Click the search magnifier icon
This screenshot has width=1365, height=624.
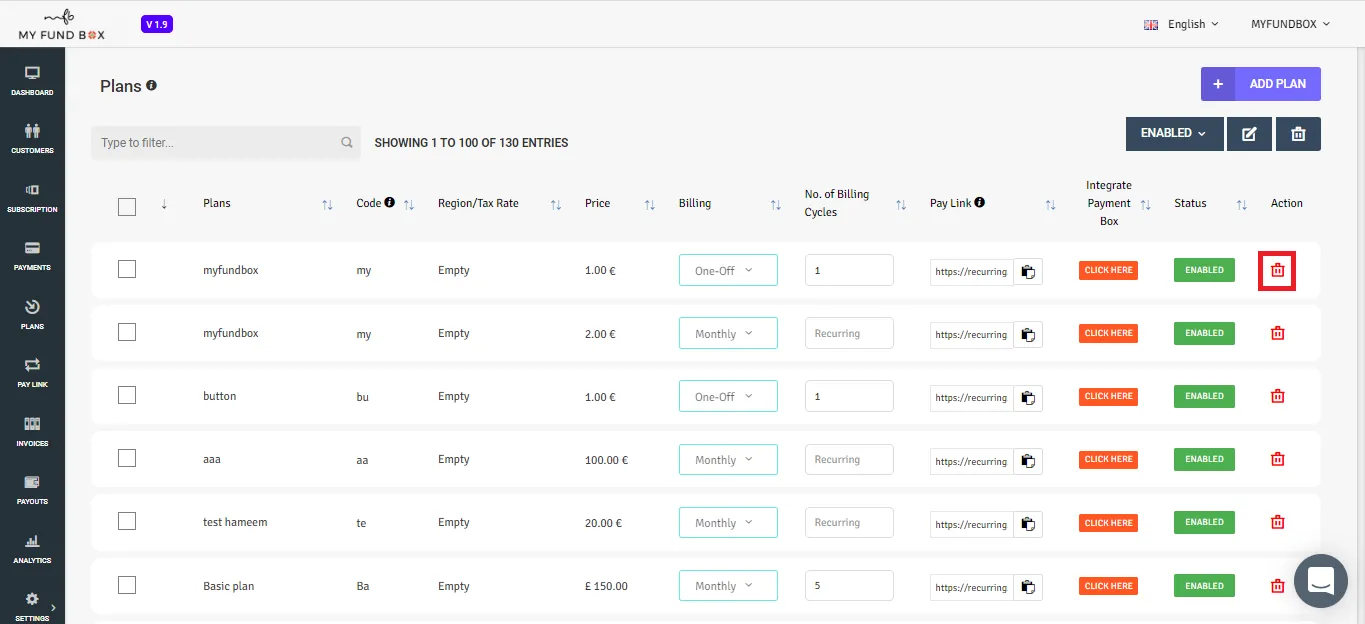[x=347, y=143]
